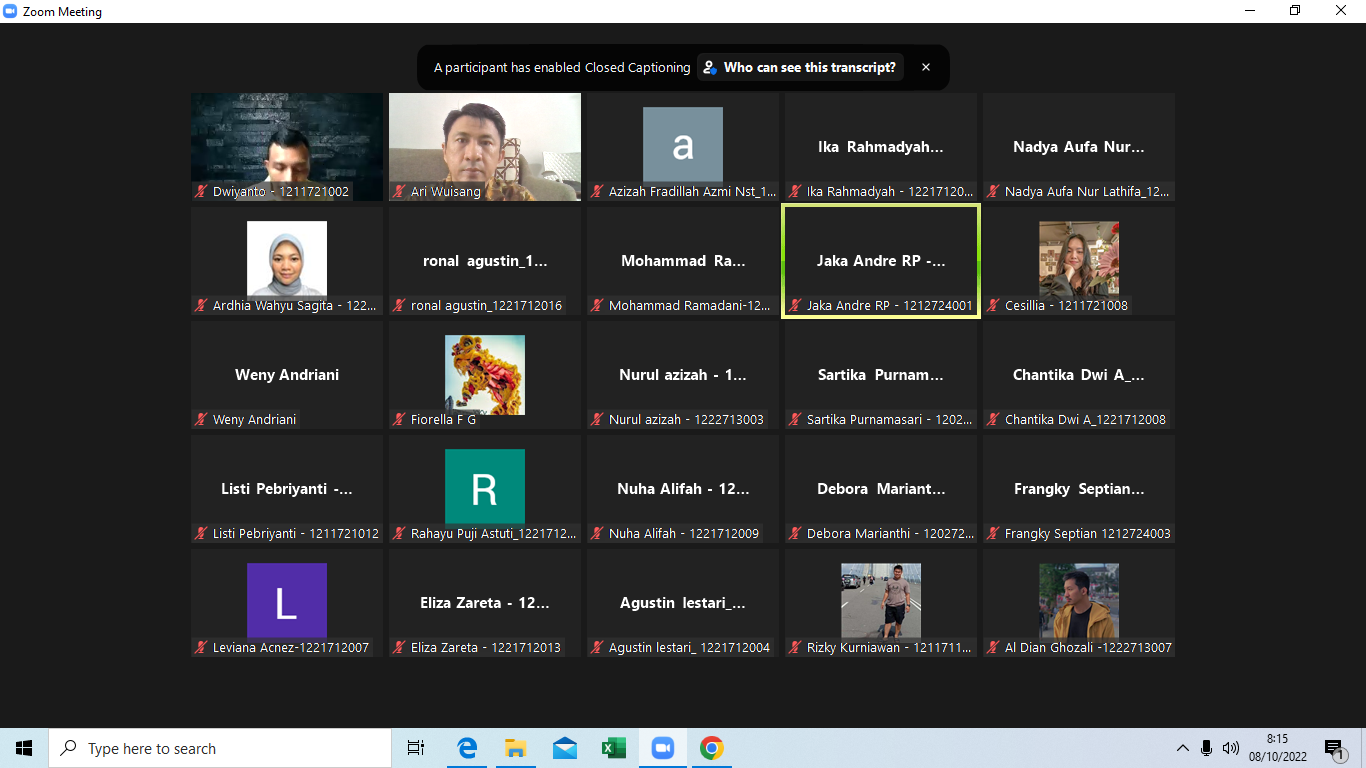Viewport: 1366px width, 768px height.
Task: Open Task View from the taskbar
Action: pos(416,748)
